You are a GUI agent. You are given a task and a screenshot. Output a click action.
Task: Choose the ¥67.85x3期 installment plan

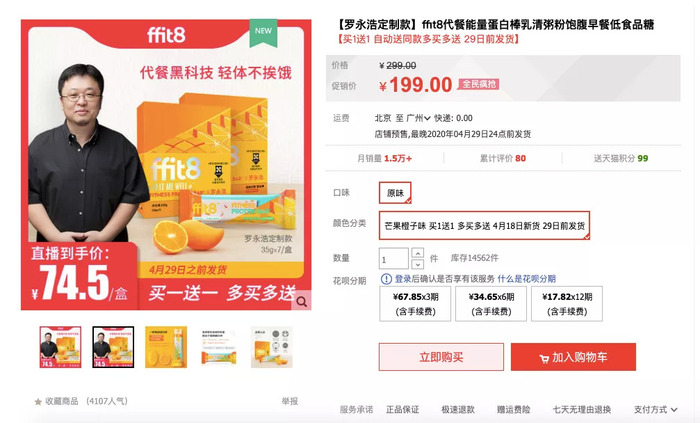(415, 304)
